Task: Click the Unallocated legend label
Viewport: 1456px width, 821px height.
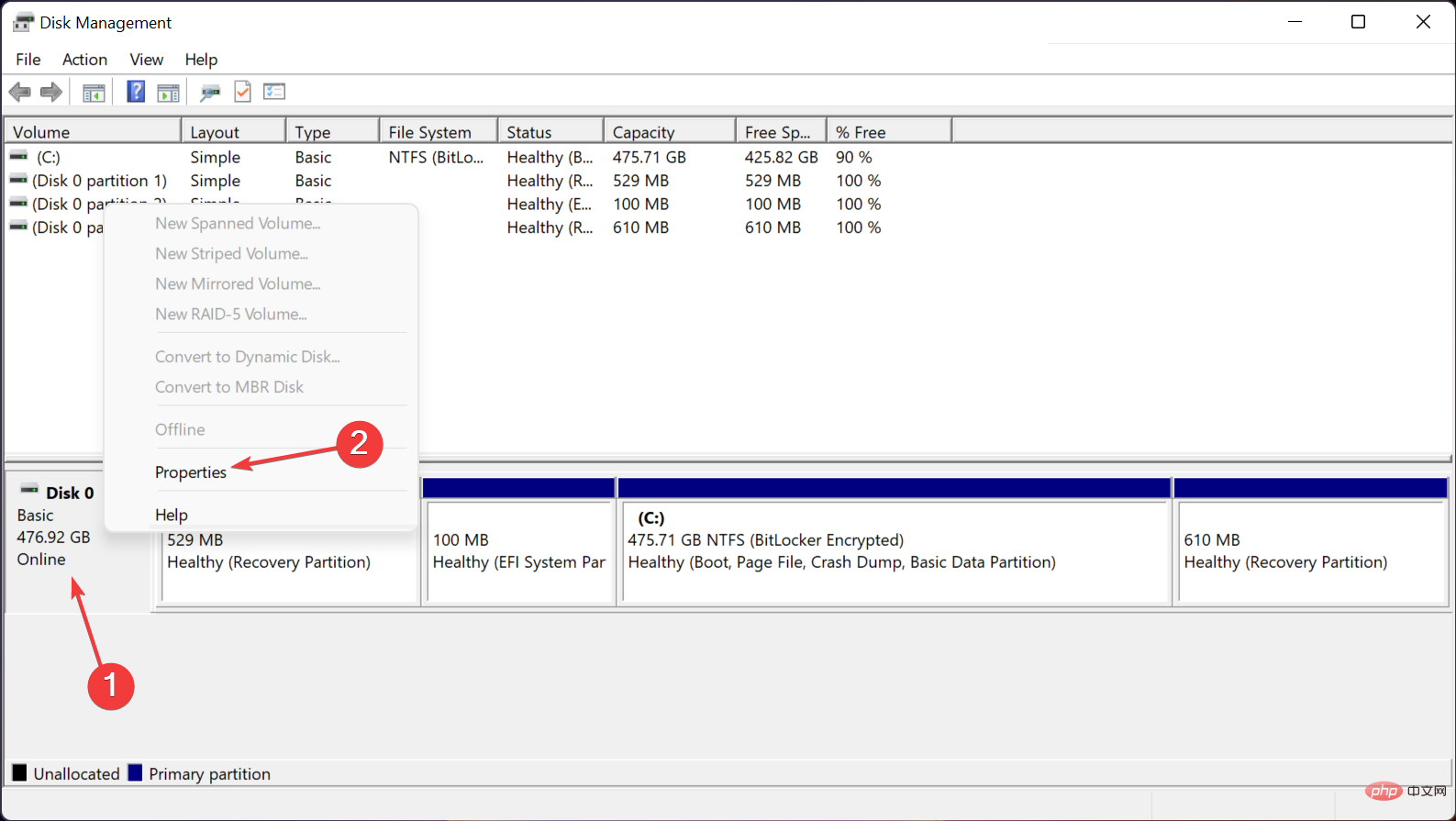Action: click(77, 774)
